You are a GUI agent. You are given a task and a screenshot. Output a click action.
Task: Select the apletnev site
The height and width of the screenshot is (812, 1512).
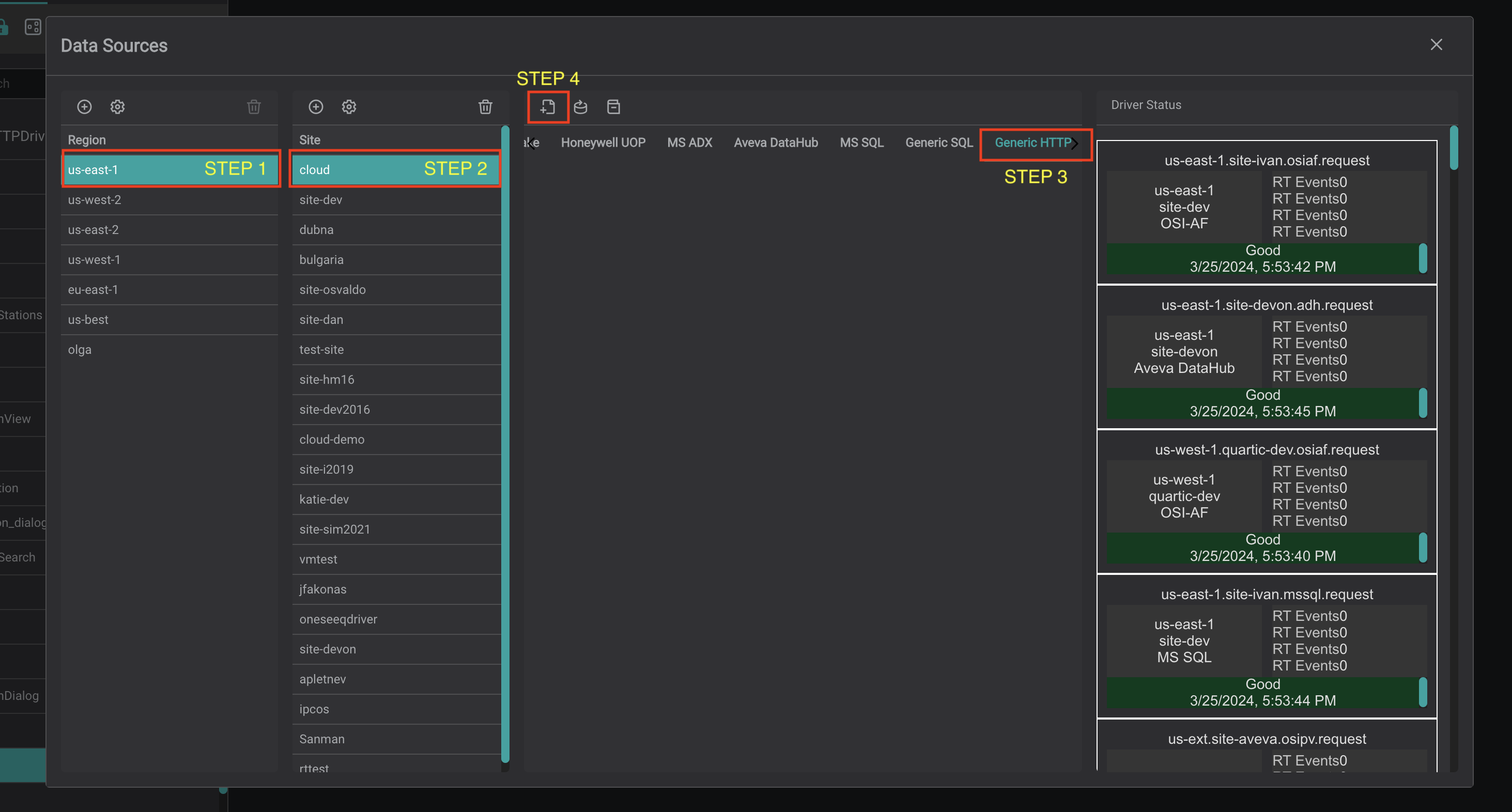396,678
